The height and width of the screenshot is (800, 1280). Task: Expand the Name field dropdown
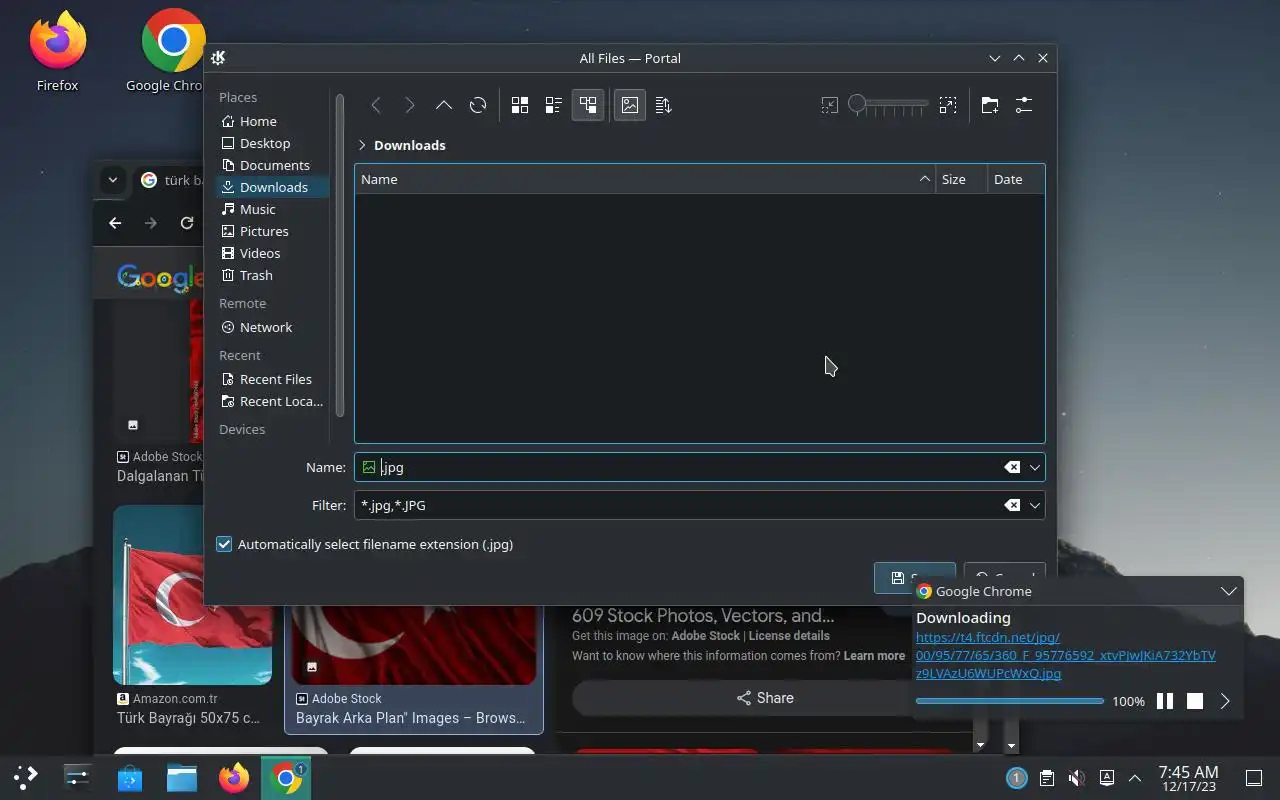click(1035, 467)
